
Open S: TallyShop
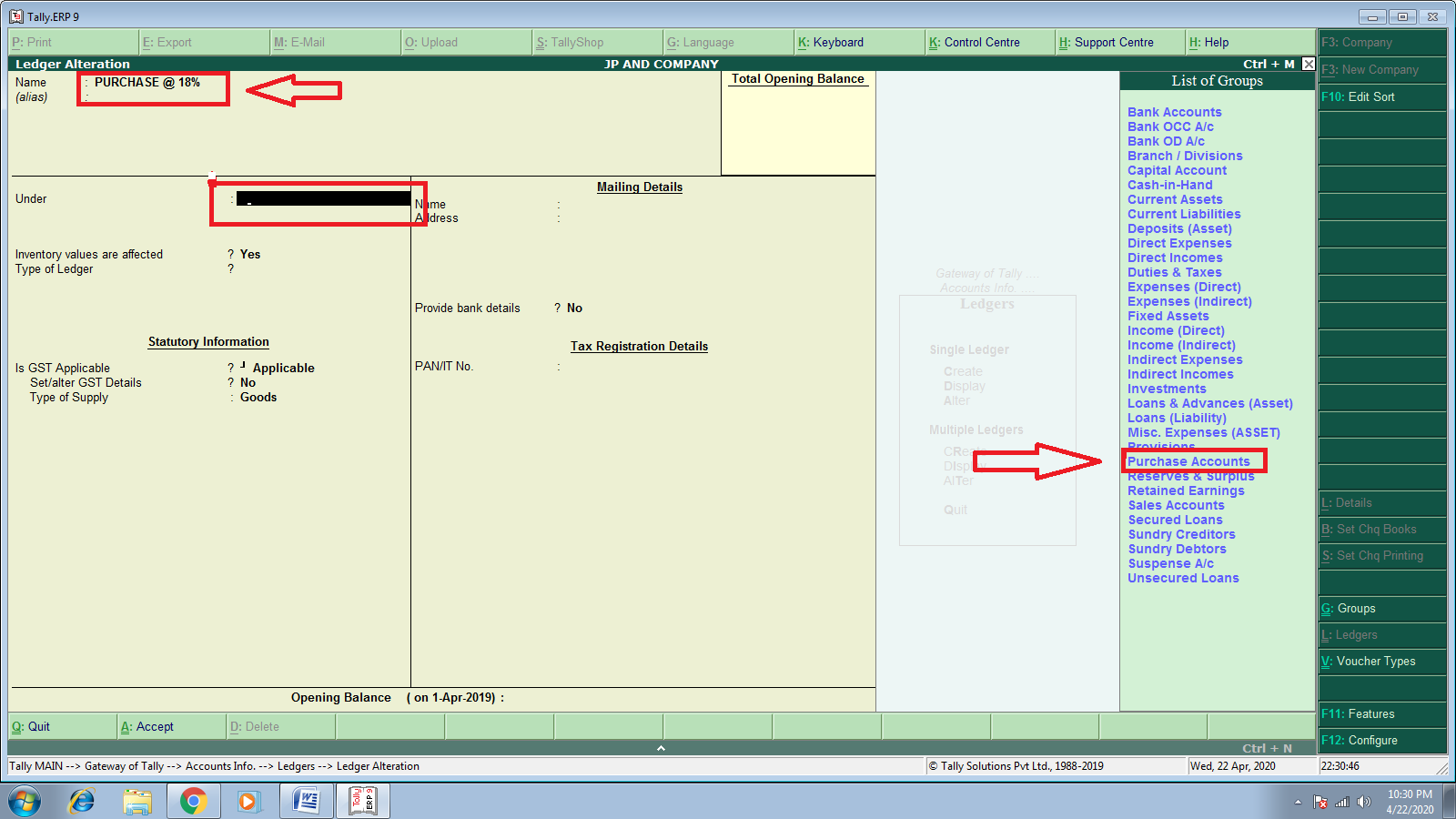tap(597, 42)
